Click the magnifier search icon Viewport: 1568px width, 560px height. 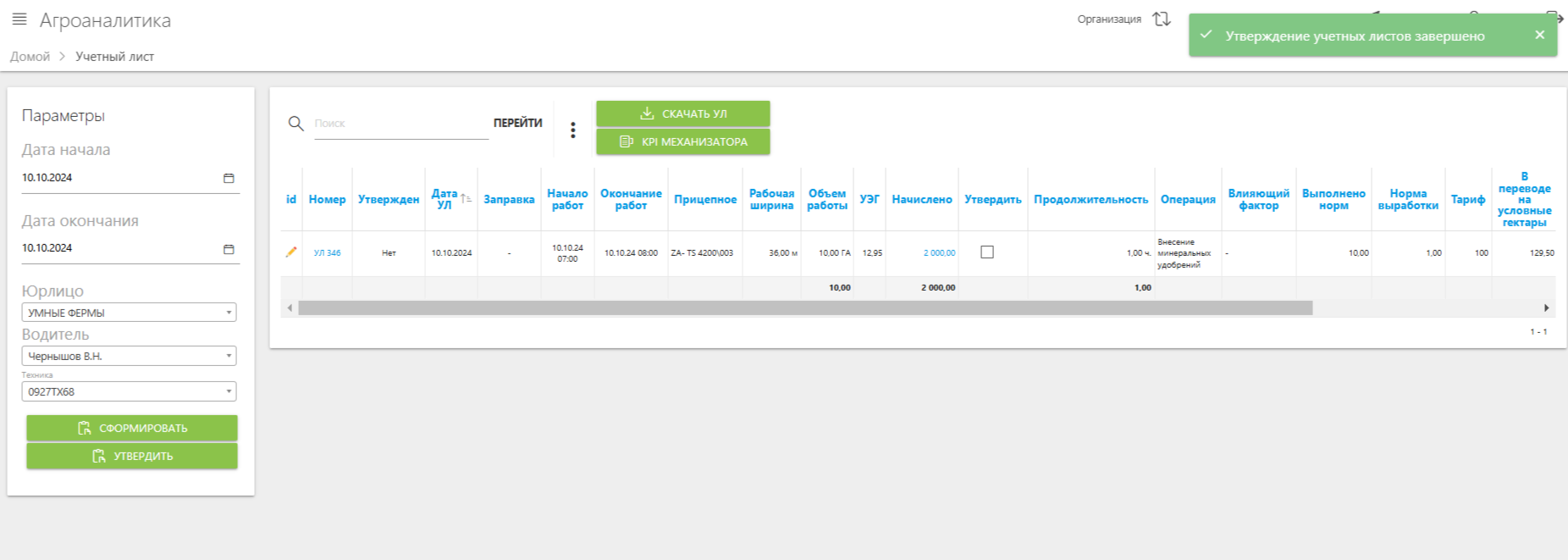[x=295, y=124]
